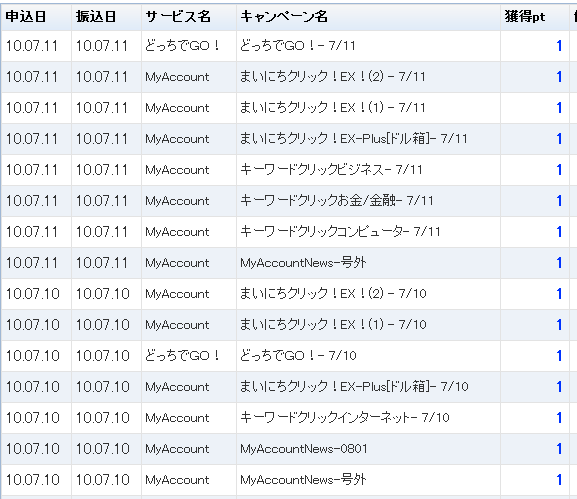Click 申込日 10.07.10 in キーワードクリックインターネット row
The height and width of the screenshot is (499, 577).
click(32, 418)
